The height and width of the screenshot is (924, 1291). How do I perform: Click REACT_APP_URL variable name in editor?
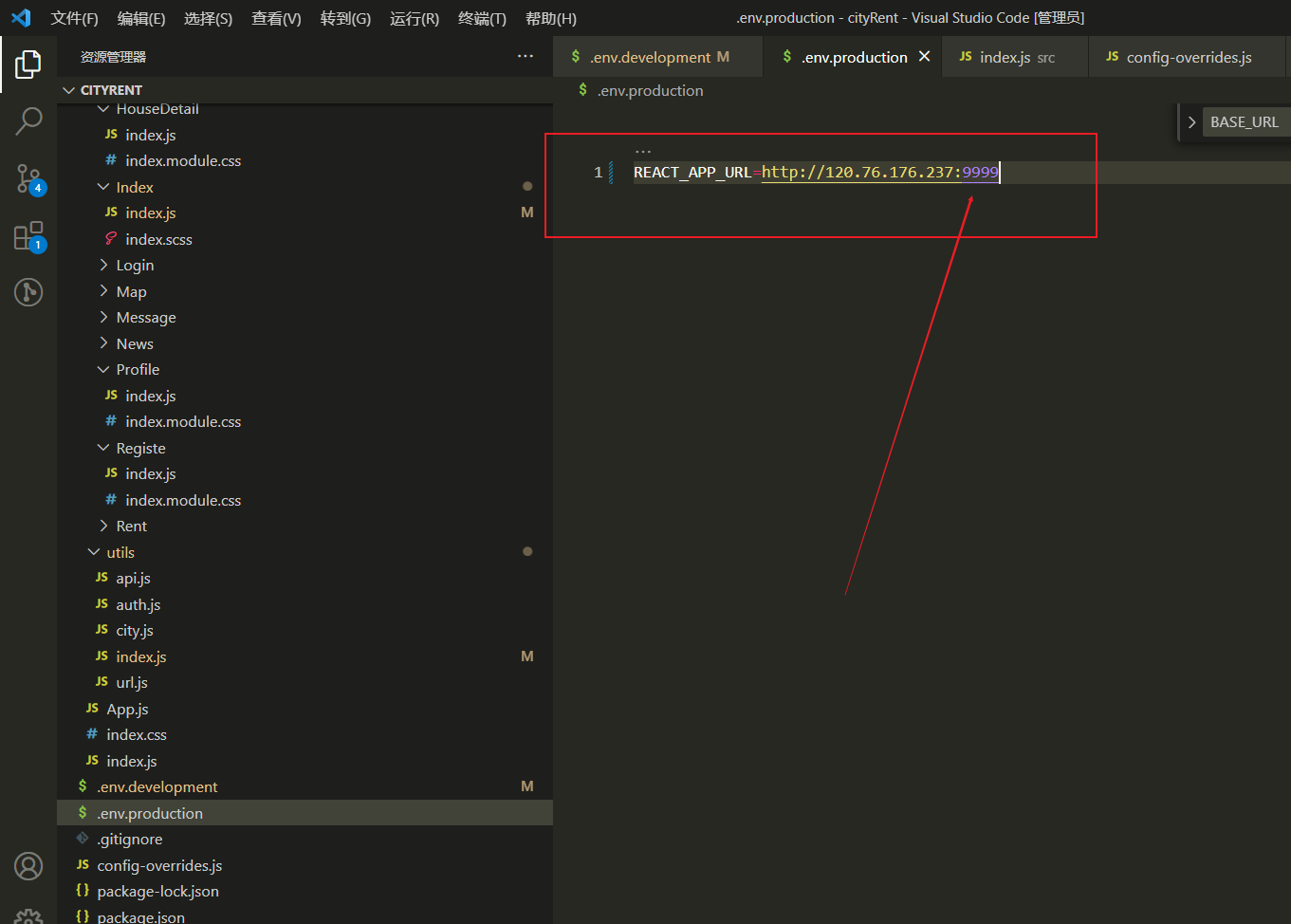click(692, 172)
